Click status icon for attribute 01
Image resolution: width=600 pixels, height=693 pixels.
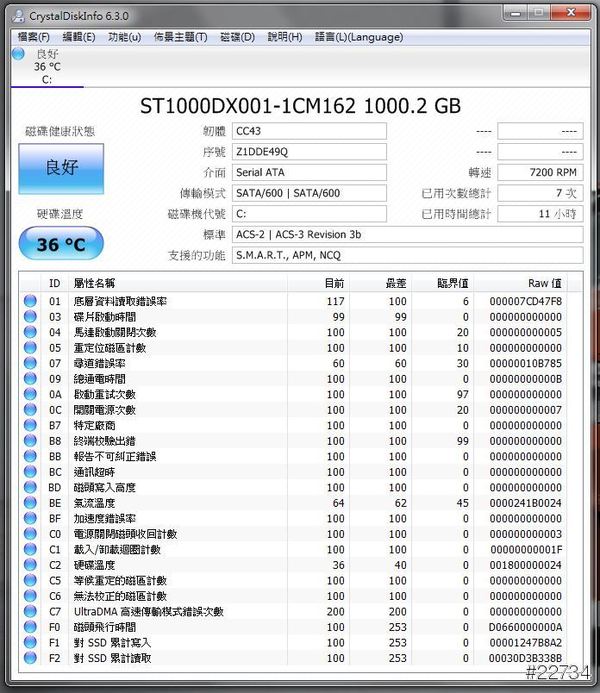point(30,301)
